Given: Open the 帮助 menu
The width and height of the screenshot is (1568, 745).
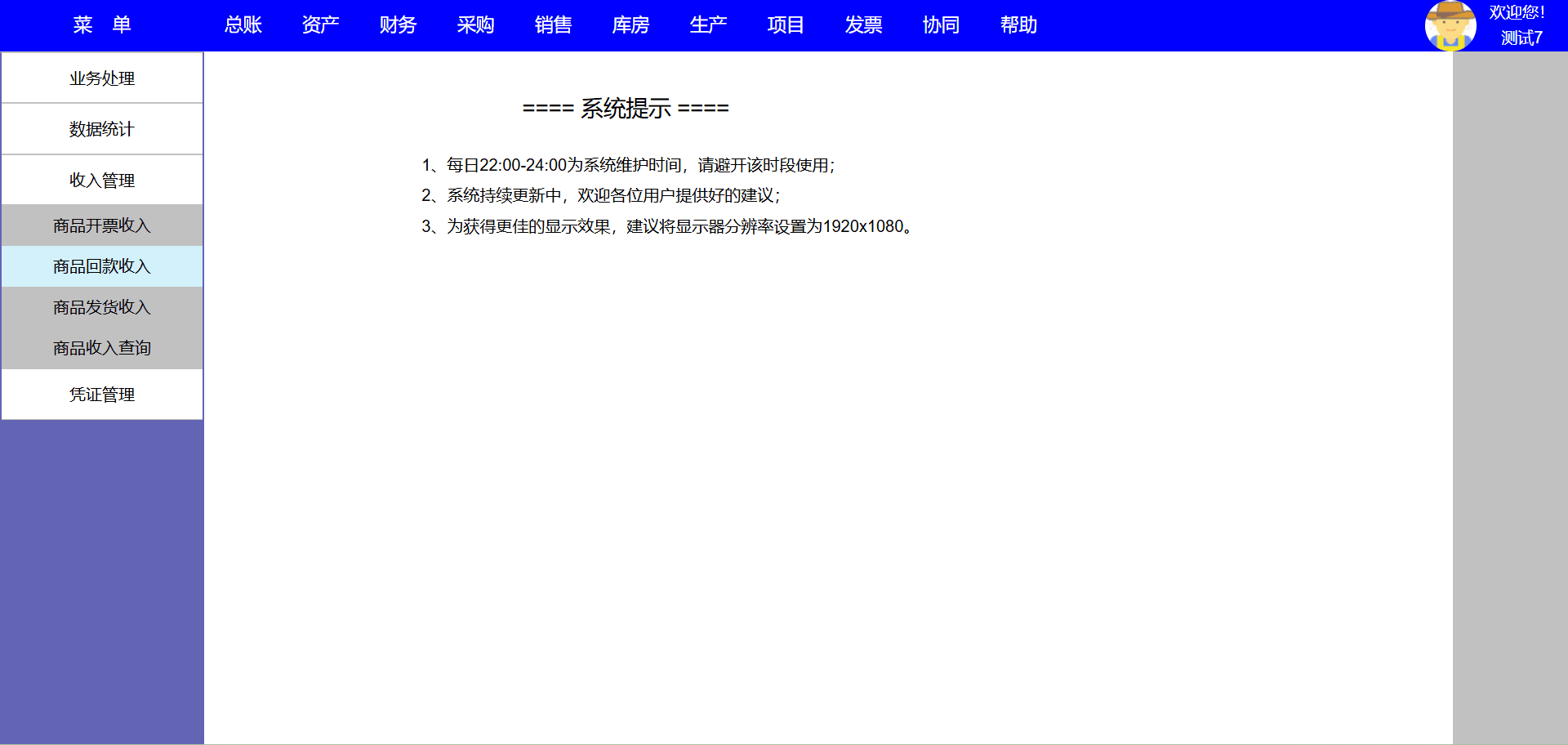Looking at the screenshot, I should [x=1018, y=25].
